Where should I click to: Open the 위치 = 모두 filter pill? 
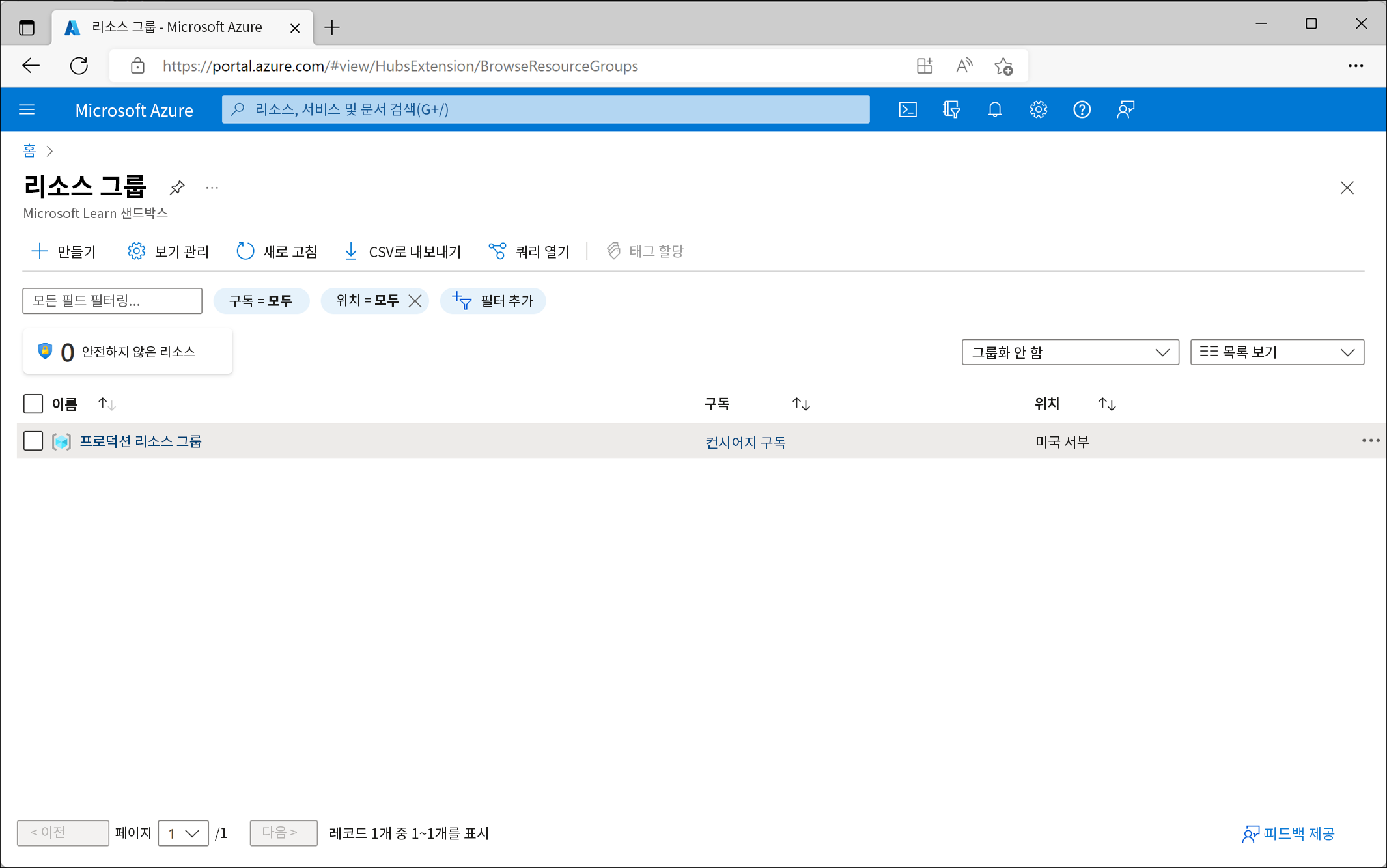[367, 301]
